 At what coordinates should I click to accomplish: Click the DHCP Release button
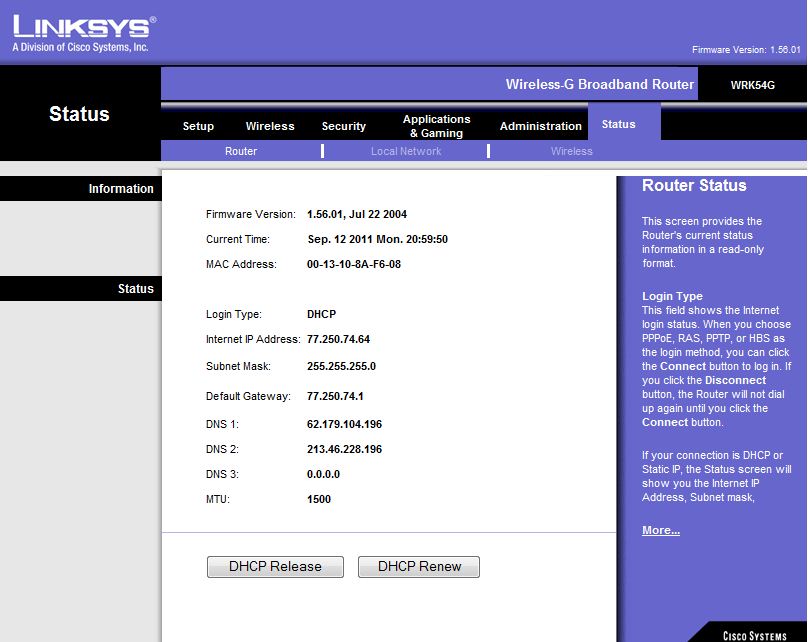pyautogui.click(x=275, y=567)
